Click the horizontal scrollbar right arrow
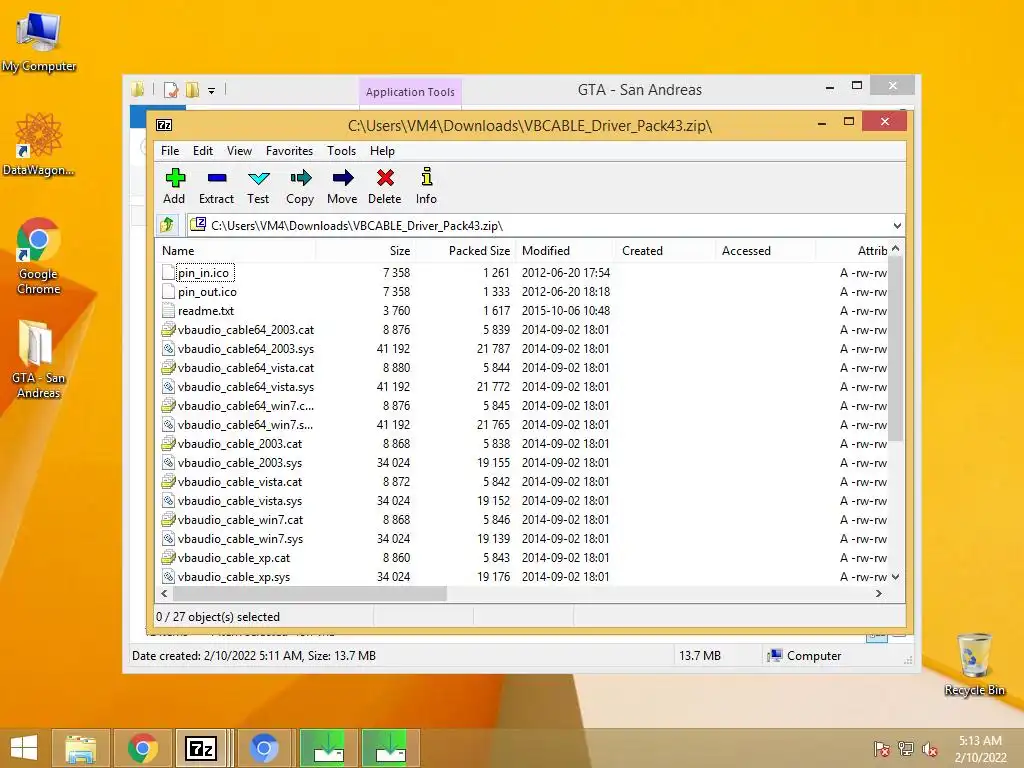Image resolution: width=1024 pixels, height=768 pixels. (878, 594)
